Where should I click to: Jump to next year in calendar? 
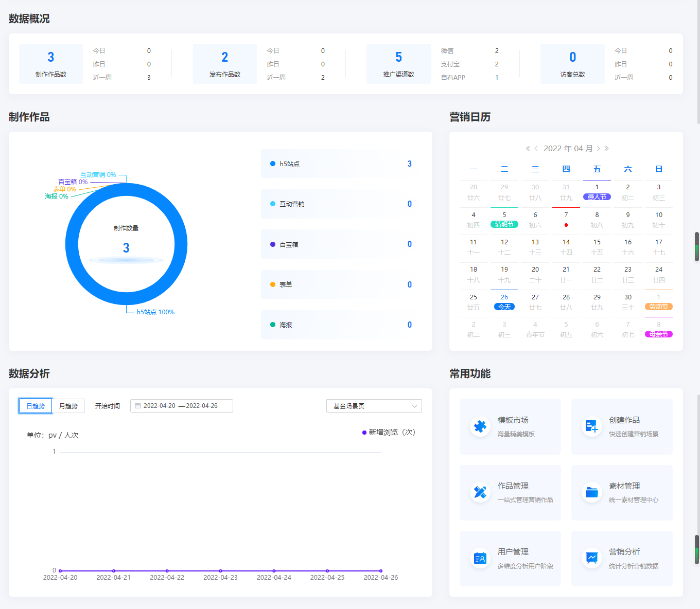(x=606, y=149)
